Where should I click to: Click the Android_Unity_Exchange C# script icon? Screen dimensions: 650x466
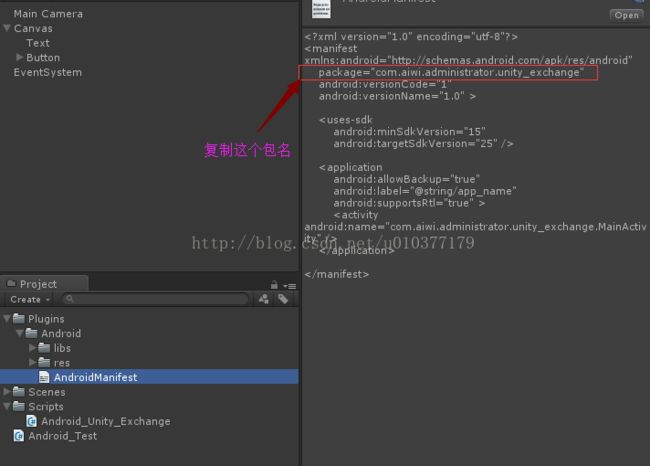[31, 421]
